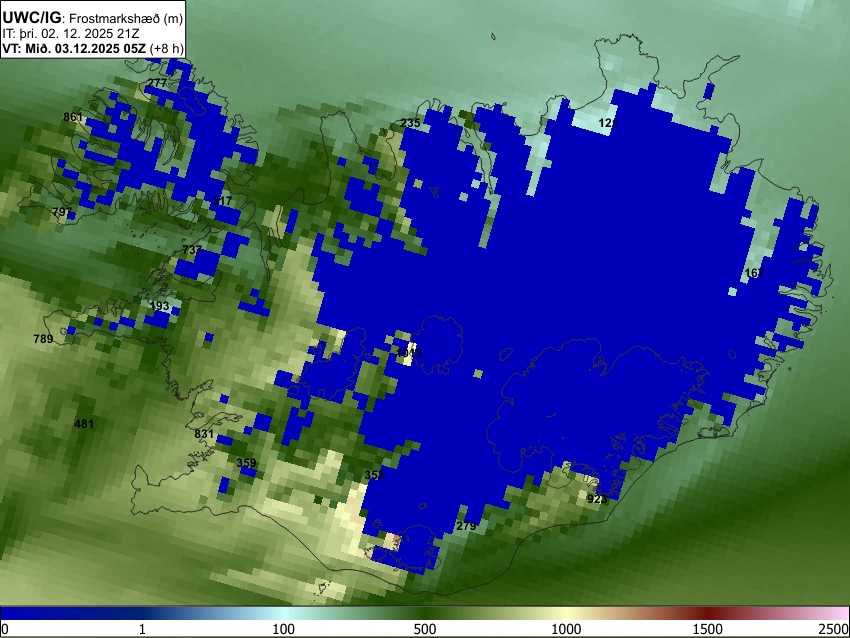Click the map value 167 in the east
Screen dimensions: 850x638
[x=754, y=273]
